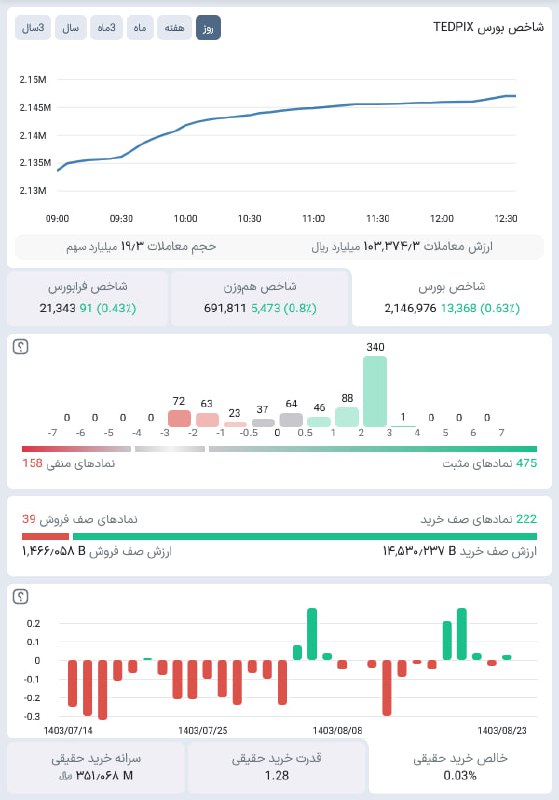This screenshot has width=559, height=800.
Task: Click the 2,146,976 index value
Action: click(x=410, y=308)
